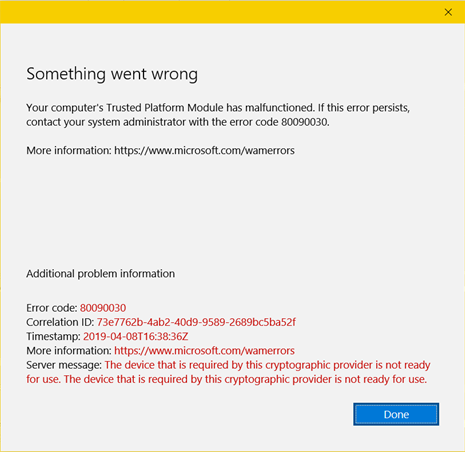The image size is (465, 452).
Task: Click the 'Server message:' label
Action: (64, 365)
